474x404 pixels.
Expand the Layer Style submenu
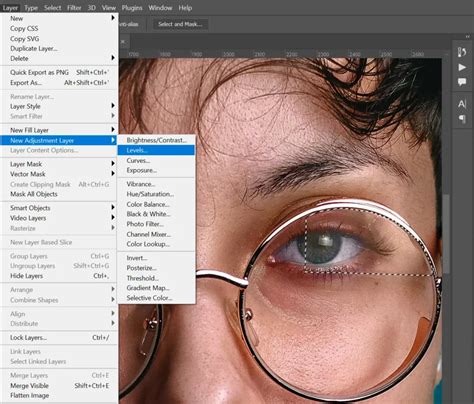[x=59, y=106]
